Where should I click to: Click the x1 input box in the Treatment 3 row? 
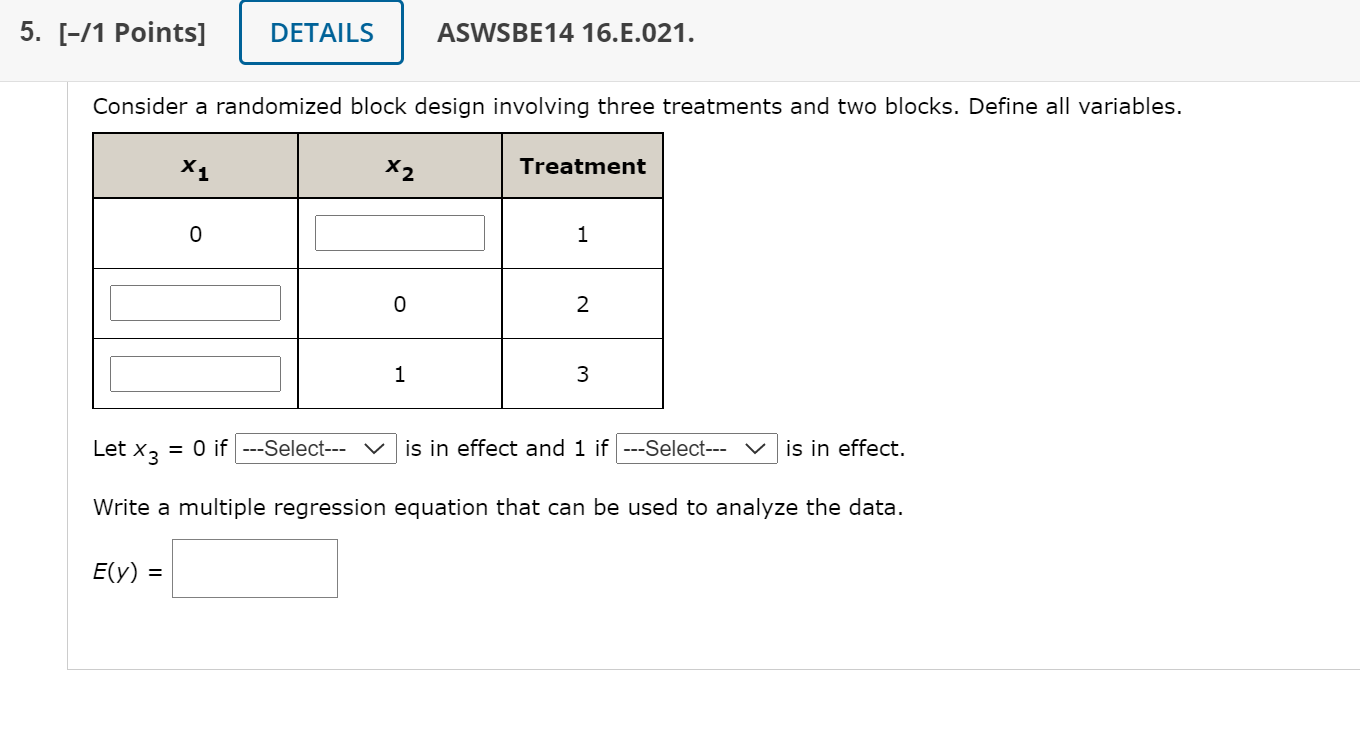pyautogui.click(x=194, y=372)
